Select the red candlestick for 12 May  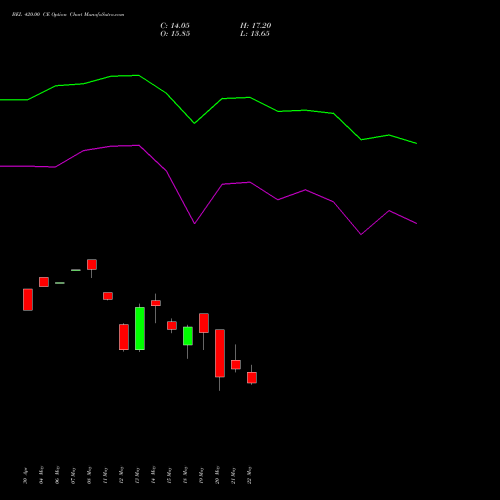point(124,337)
